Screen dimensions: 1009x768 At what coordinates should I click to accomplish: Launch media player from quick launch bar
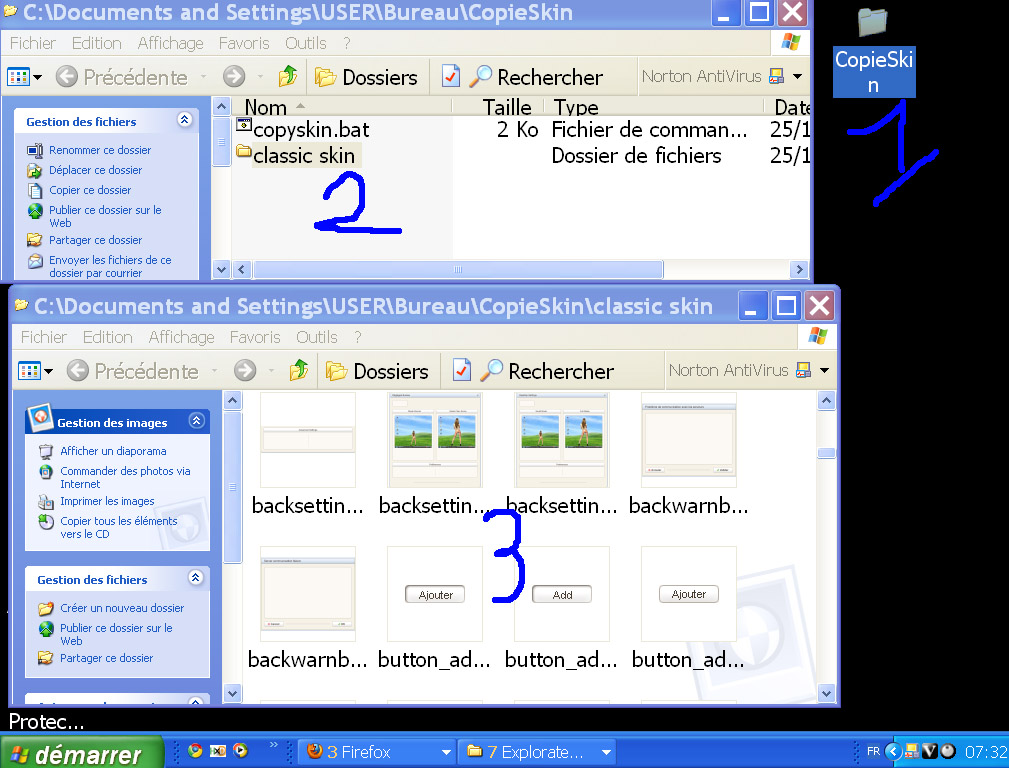pos(241,751)
